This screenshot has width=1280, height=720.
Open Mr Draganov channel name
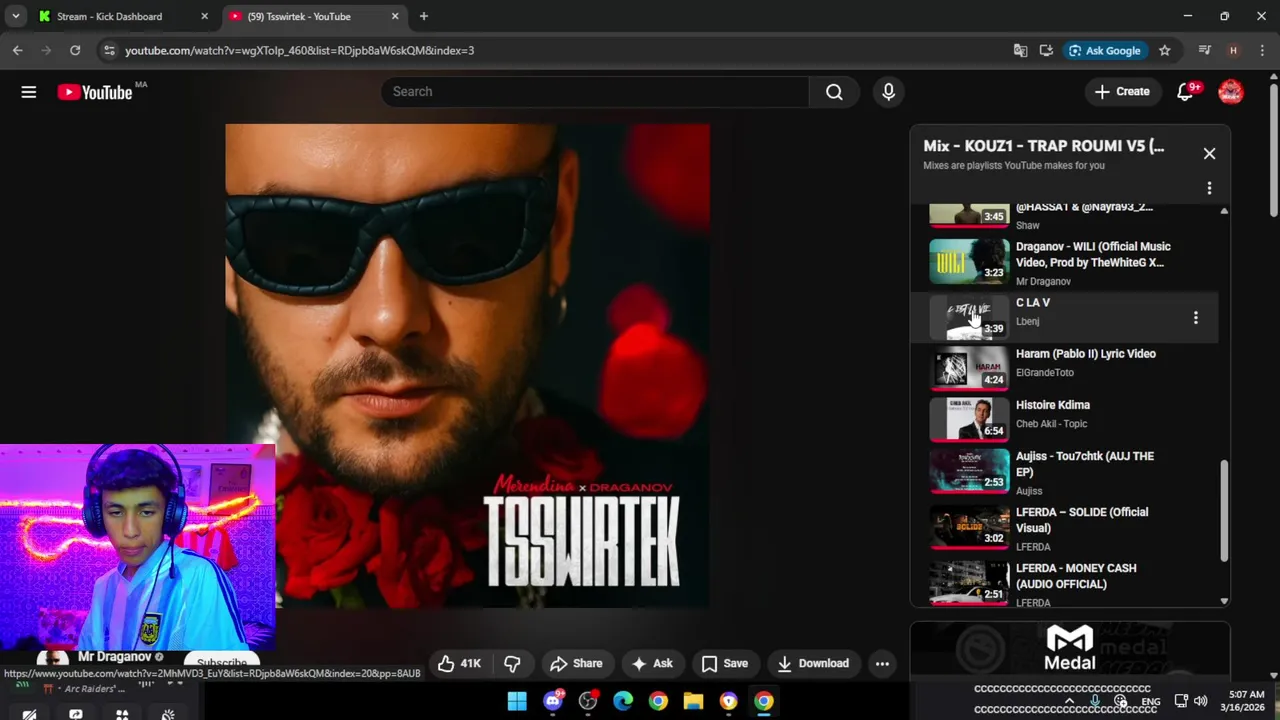pos(114,657)
